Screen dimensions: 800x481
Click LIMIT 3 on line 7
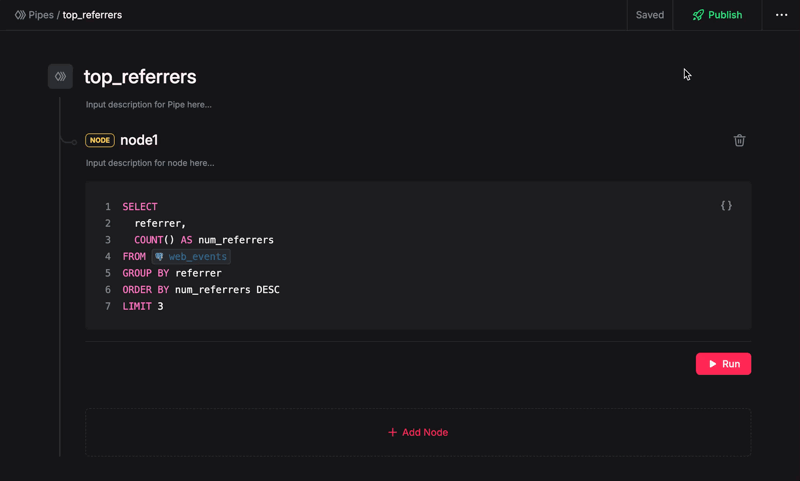click(x=143, y=306)
